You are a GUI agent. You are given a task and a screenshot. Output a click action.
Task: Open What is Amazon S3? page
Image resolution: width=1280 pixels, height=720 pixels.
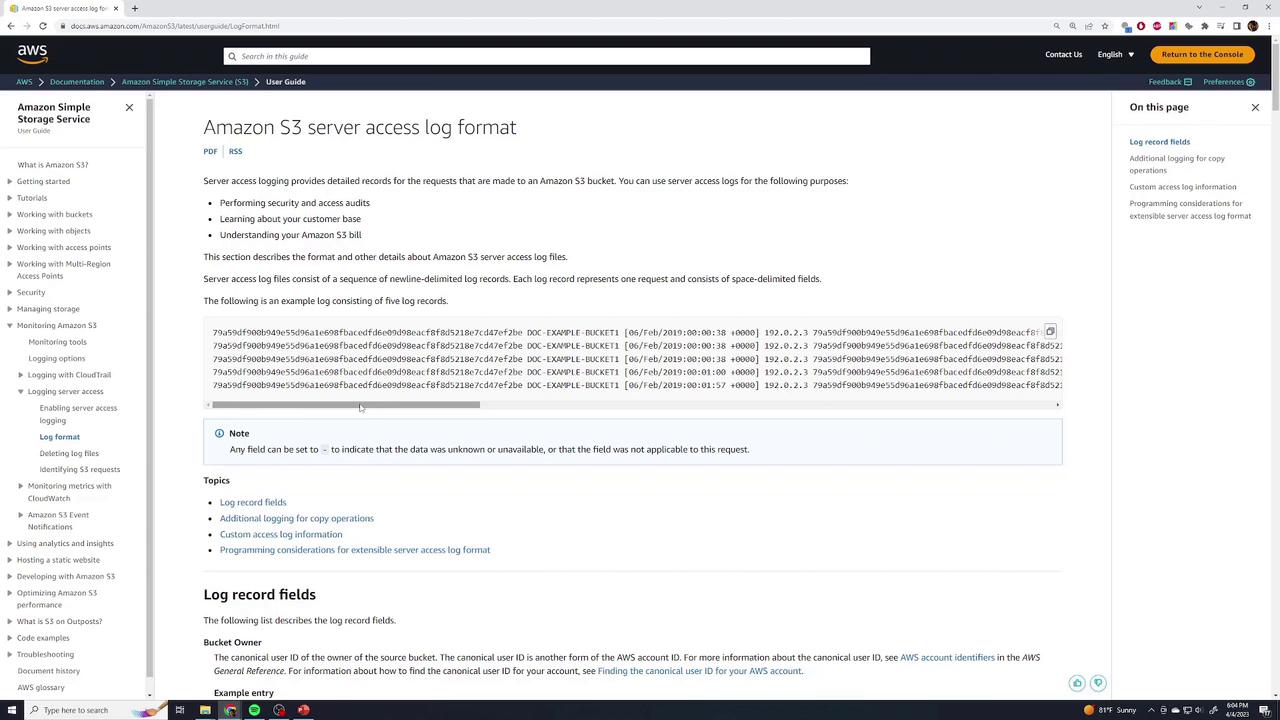point(52,165)
